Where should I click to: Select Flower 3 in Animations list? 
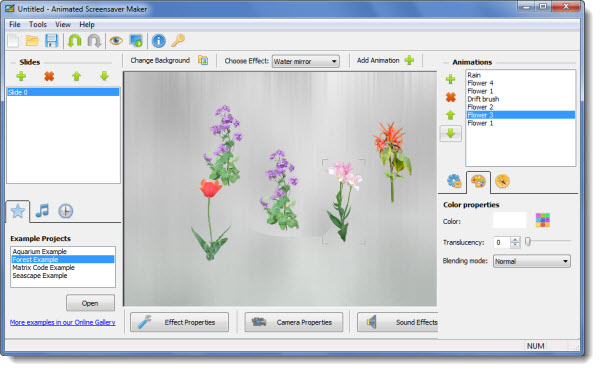pos(520,115)
